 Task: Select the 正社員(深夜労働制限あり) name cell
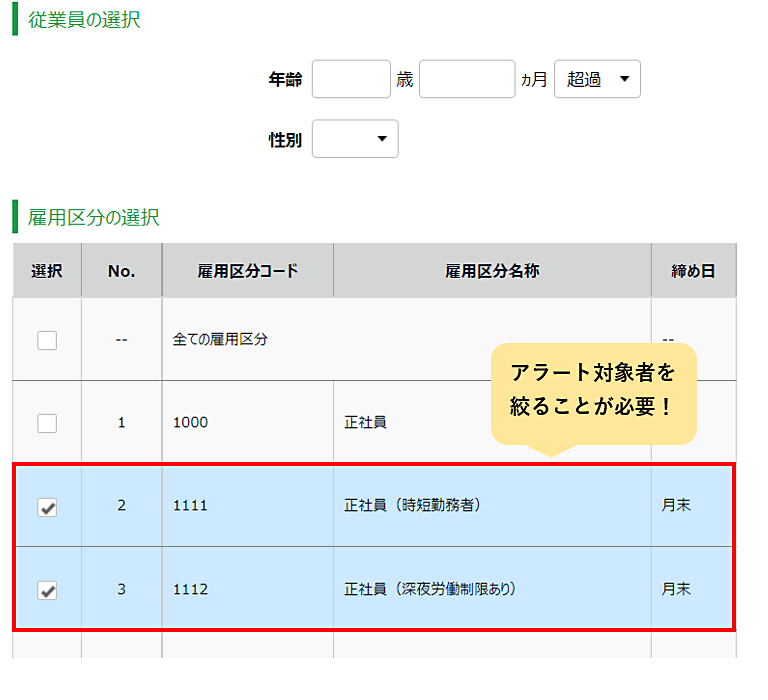pos(492,589)
